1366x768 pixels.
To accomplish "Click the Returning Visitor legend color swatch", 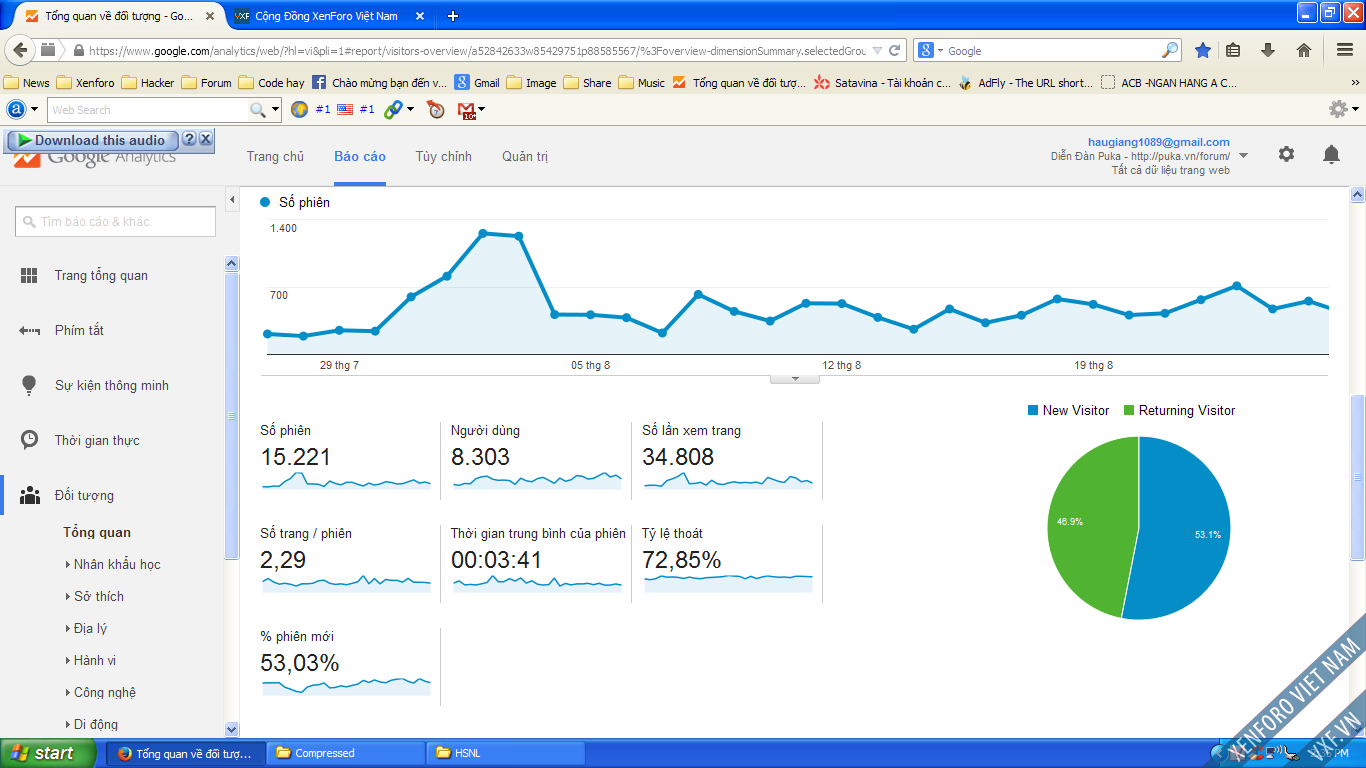I will 1129,411.
